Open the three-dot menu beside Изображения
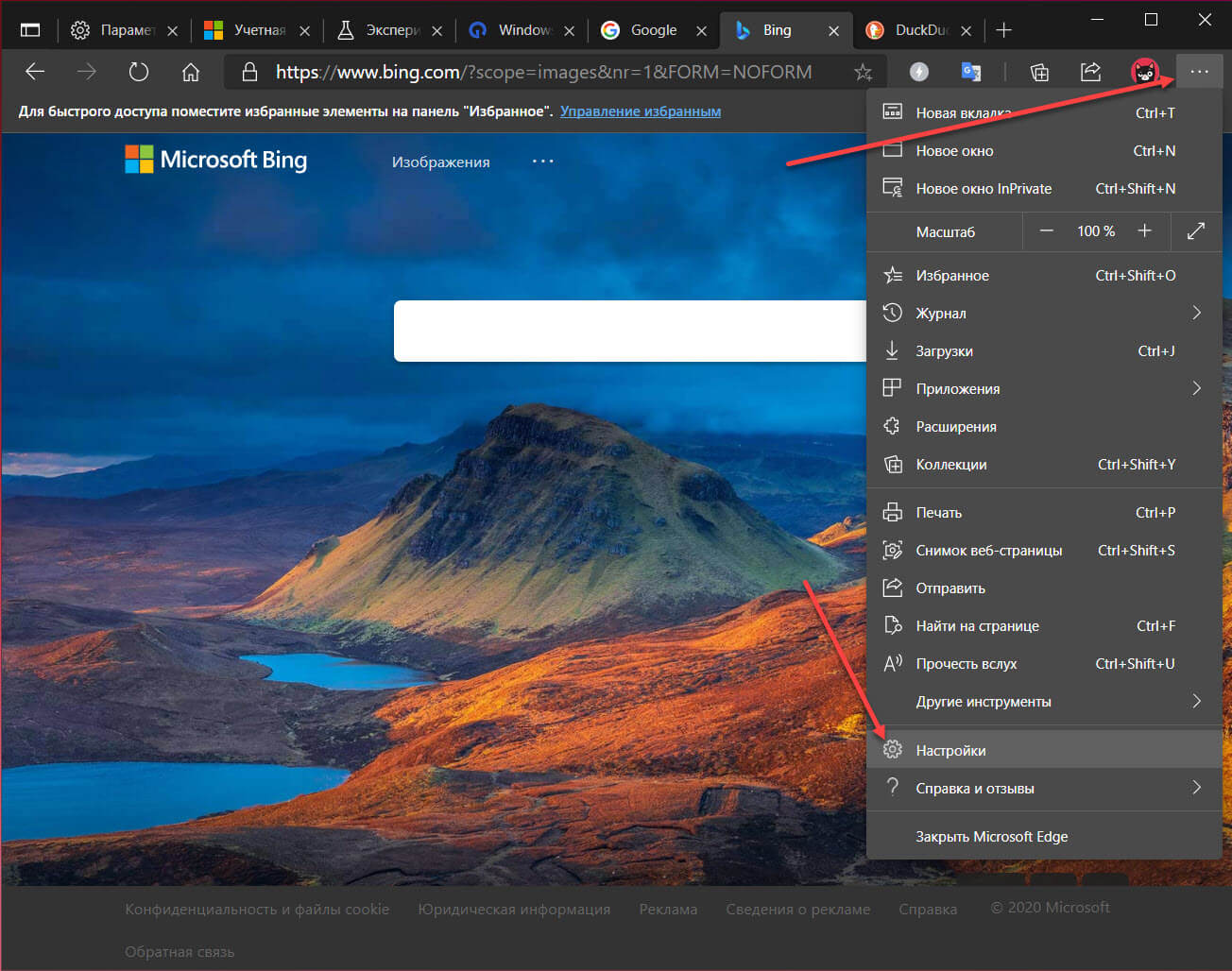The image size is (1232, 971). (x=543, y=162)
